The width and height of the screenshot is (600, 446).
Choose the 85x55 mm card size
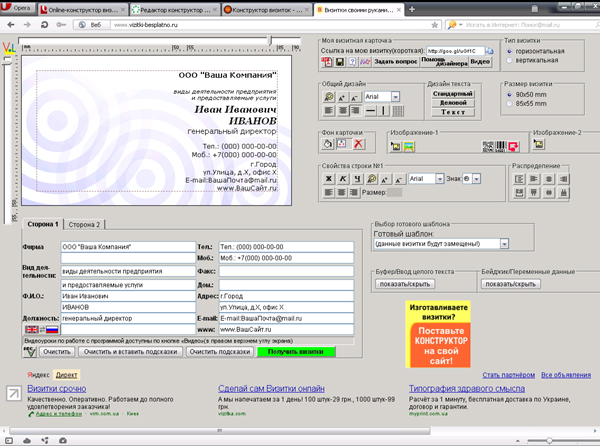508,103
